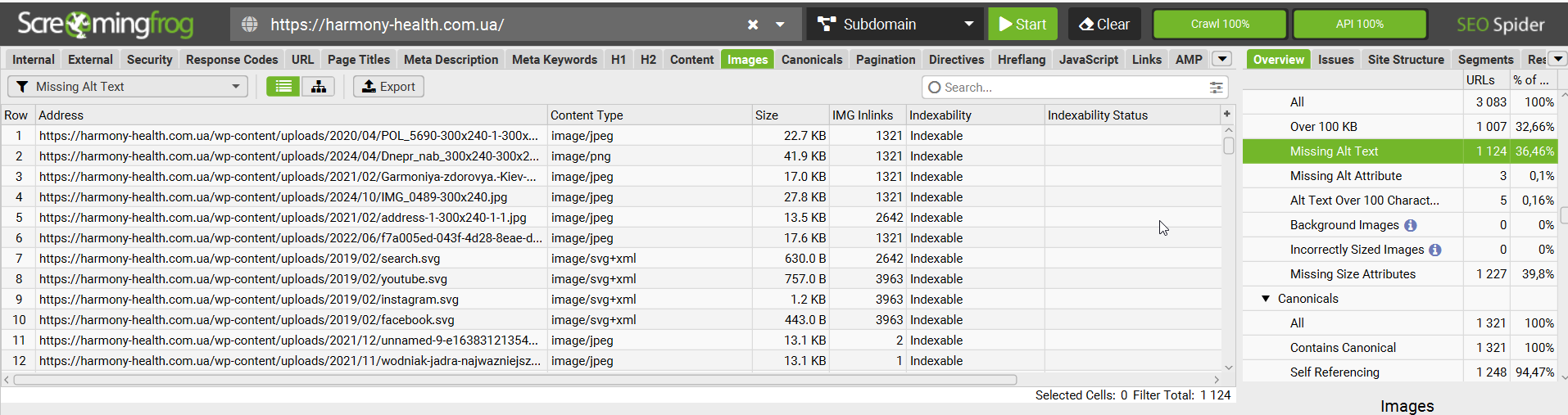The height and width of the screenshot is (415, 1568).
Task: Open the Site Structure tab
Action: tap(1406, 59)
